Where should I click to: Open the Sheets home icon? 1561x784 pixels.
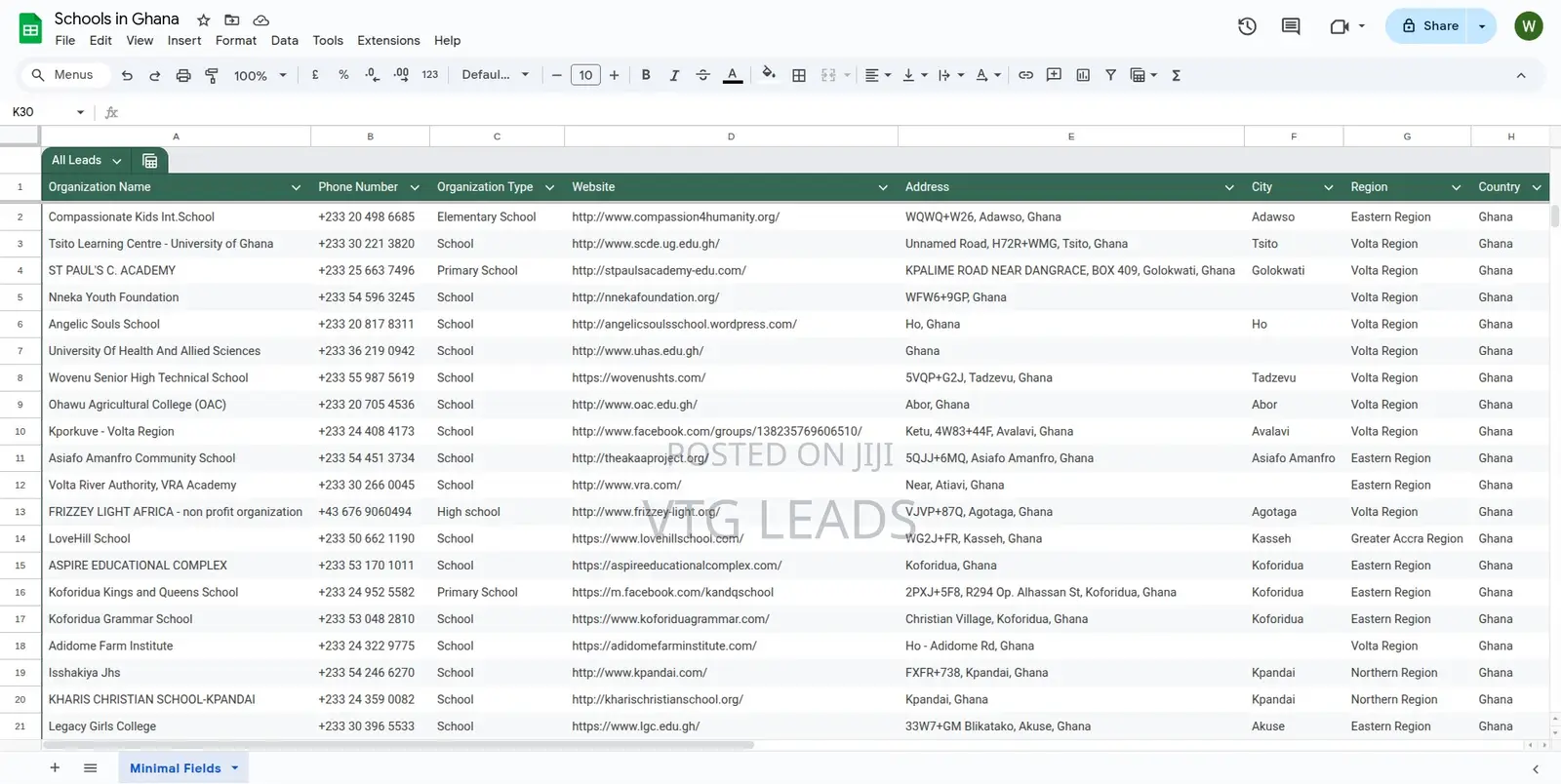[x=30, y=27]
